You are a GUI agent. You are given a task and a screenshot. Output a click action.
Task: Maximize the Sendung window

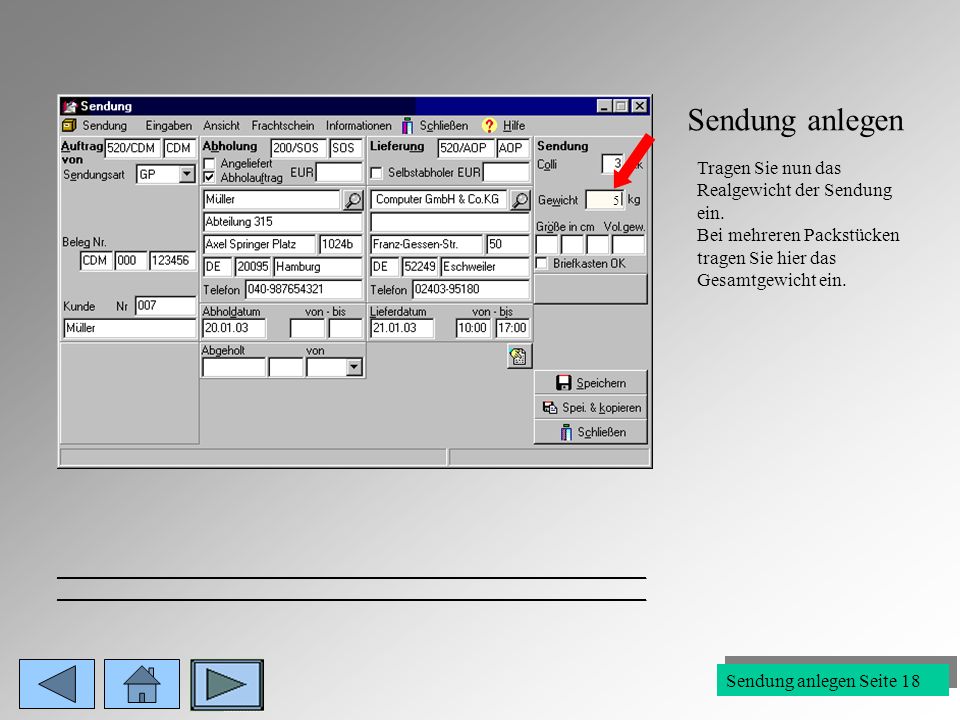click(621, 107)
